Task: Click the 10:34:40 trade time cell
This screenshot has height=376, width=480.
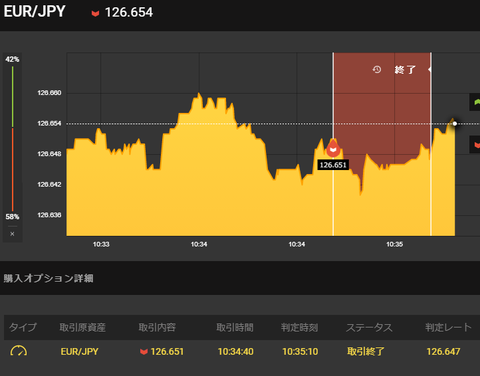Action: point(236,352)
